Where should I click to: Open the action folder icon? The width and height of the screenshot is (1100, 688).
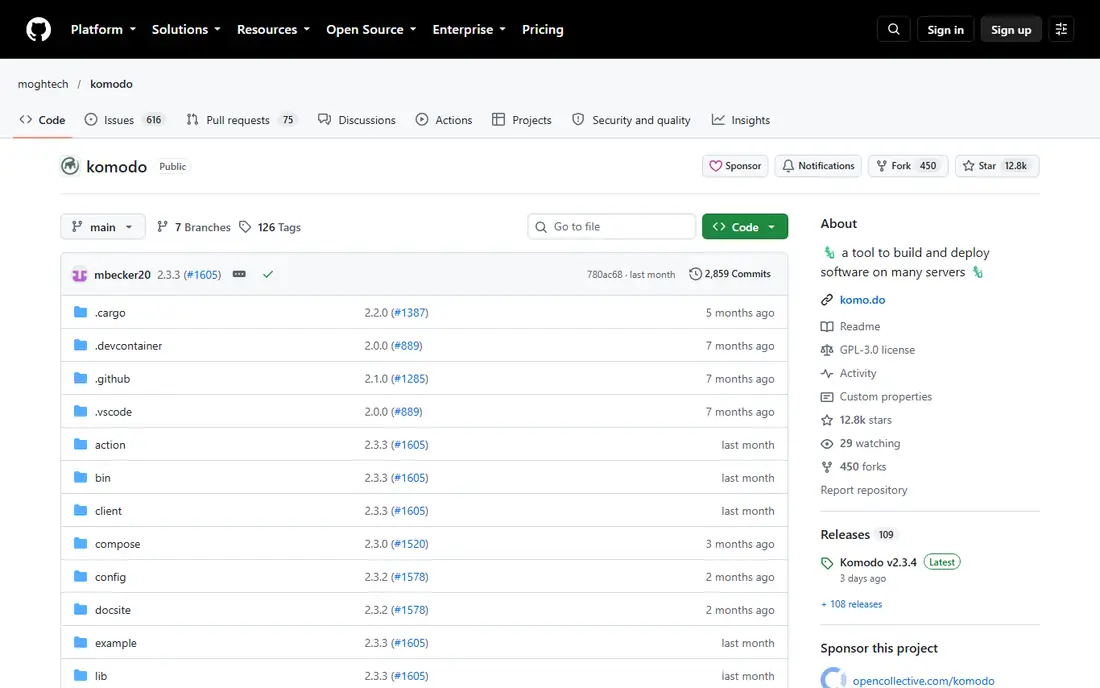click(81, 444)
